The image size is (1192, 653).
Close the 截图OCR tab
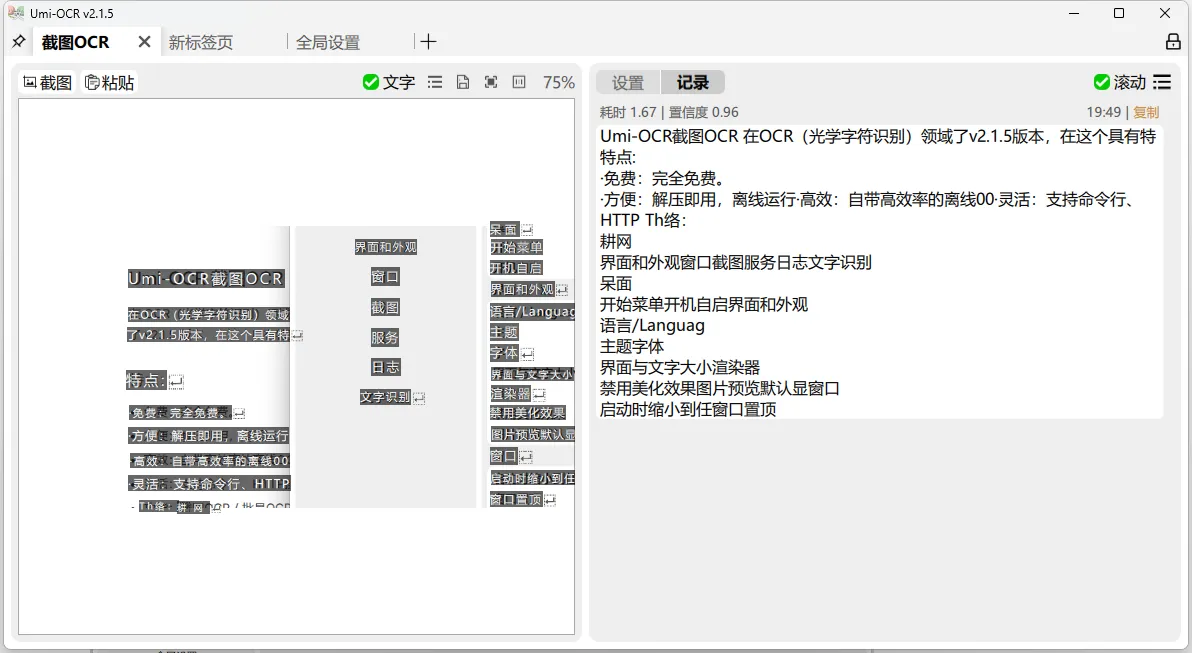pyautogui.click(x=144, y=42)
